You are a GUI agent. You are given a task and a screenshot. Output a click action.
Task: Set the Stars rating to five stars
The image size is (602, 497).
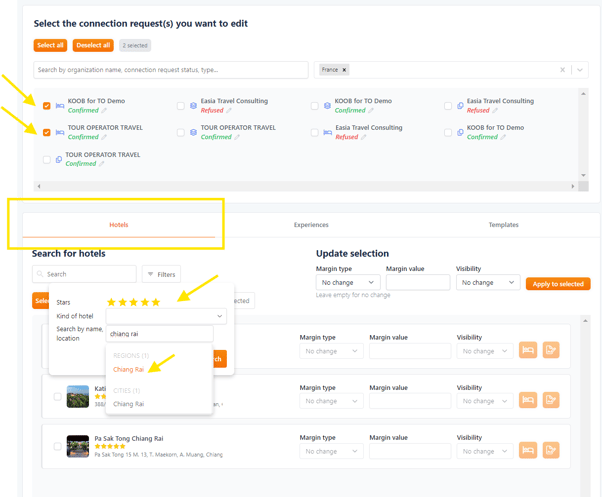(x=155, y=301)
